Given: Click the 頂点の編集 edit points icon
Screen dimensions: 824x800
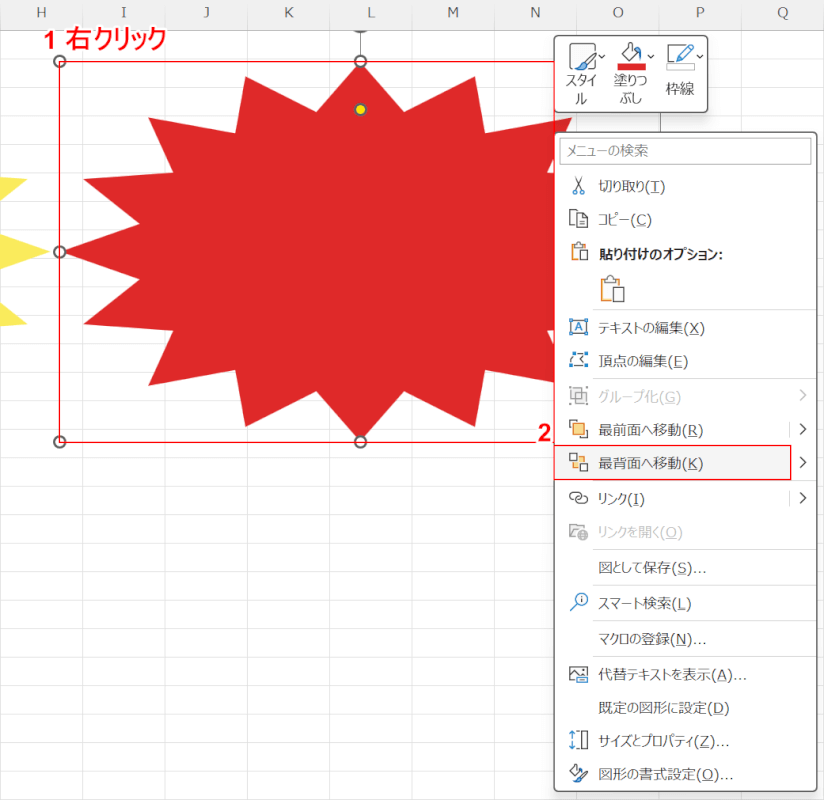Looking at the screenshot, I should (578, 360).
